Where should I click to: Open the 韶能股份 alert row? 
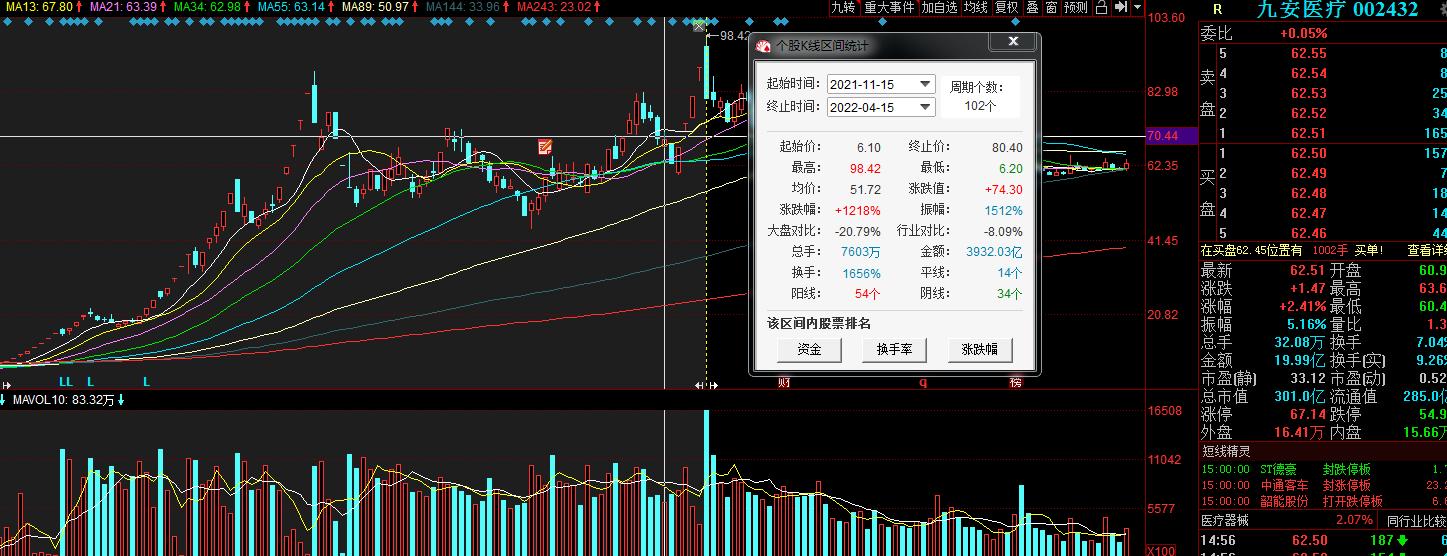(1323, 501)
